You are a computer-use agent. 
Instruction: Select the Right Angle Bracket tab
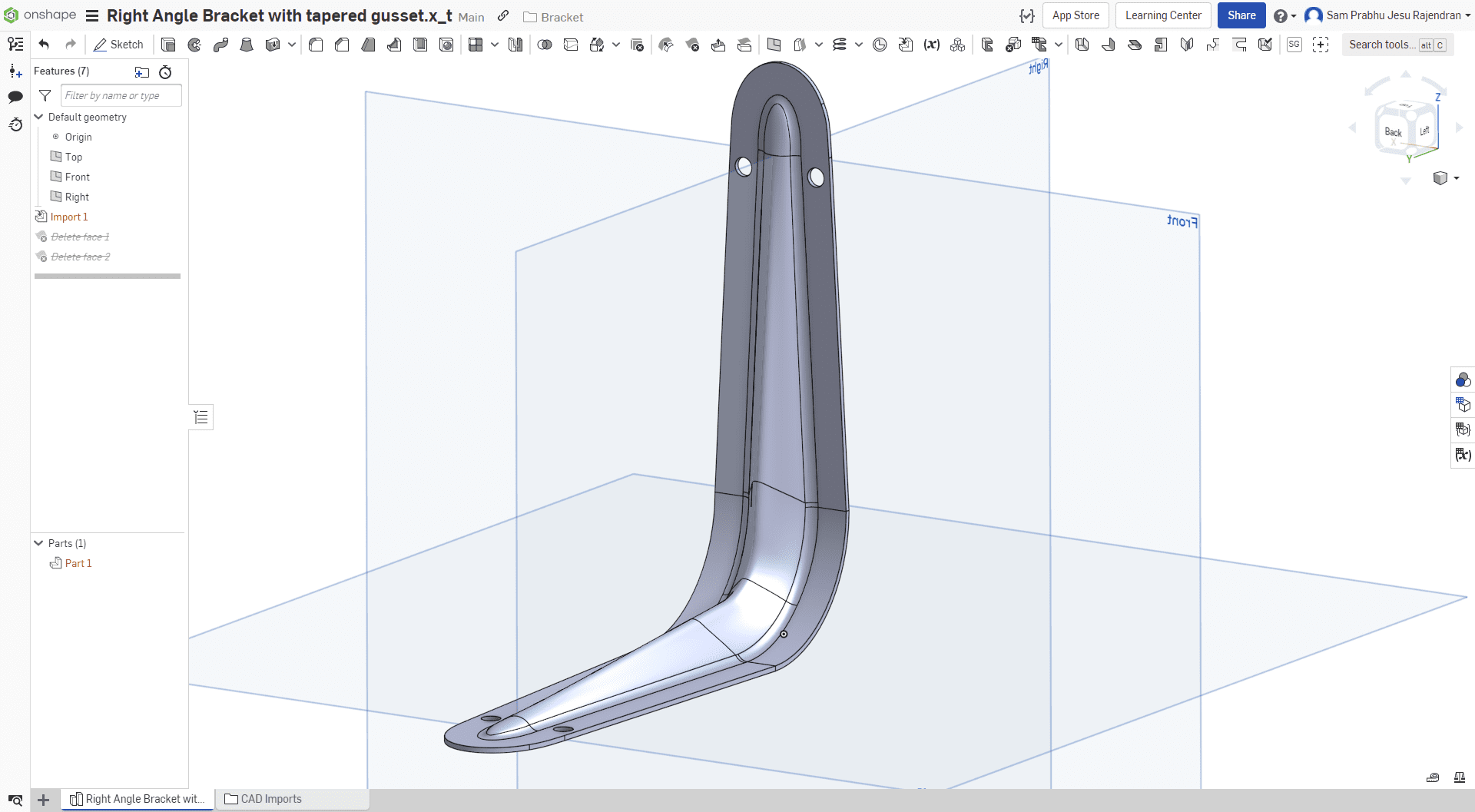(x=138, y=799)
